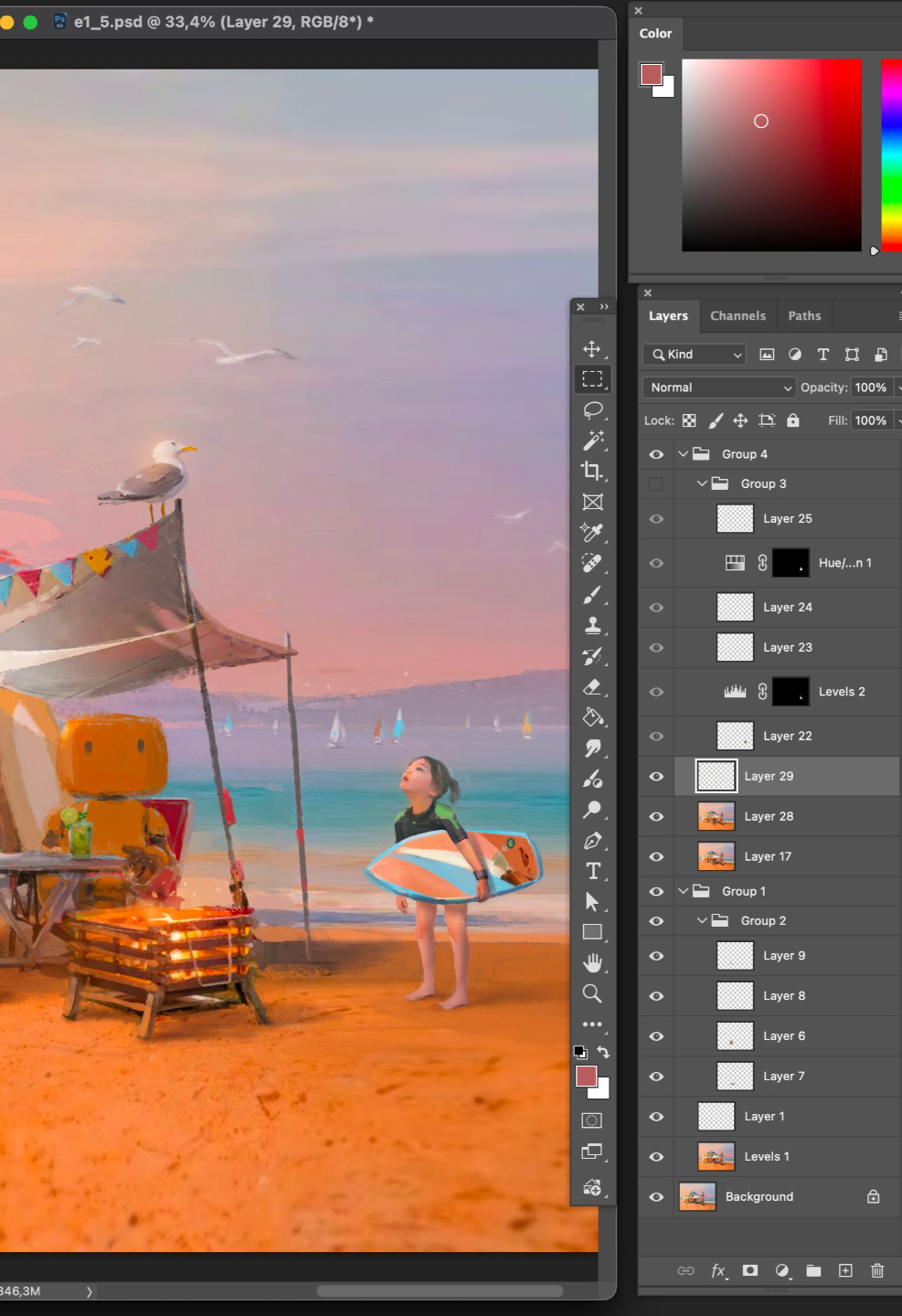Collapse the Group 4 folder
The height and width of the screenshot is (1316, 902).
point(683,454)
